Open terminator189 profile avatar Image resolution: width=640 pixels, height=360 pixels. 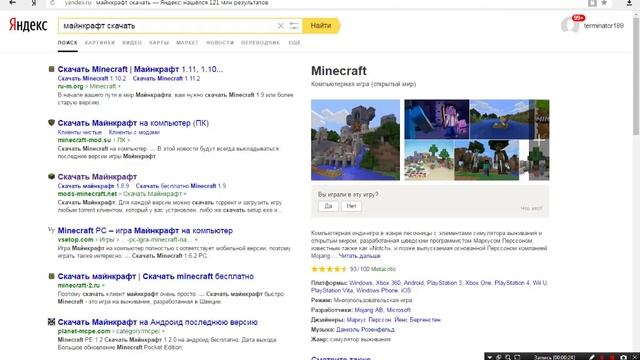[570, 25]
